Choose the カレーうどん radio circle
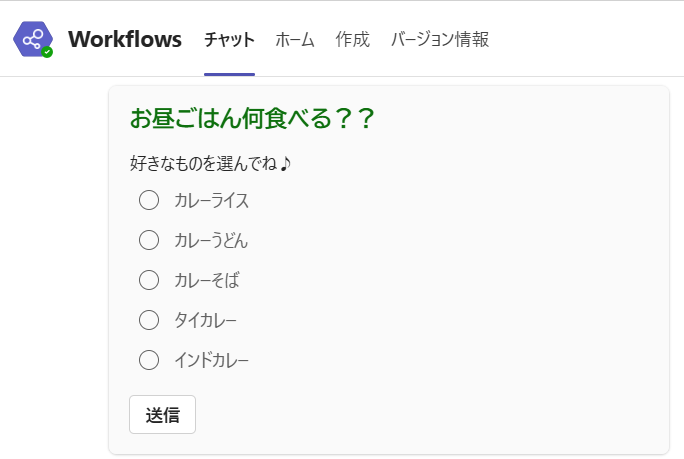The height and width of the screenshot is (459, 684). (x=149, y=240)
